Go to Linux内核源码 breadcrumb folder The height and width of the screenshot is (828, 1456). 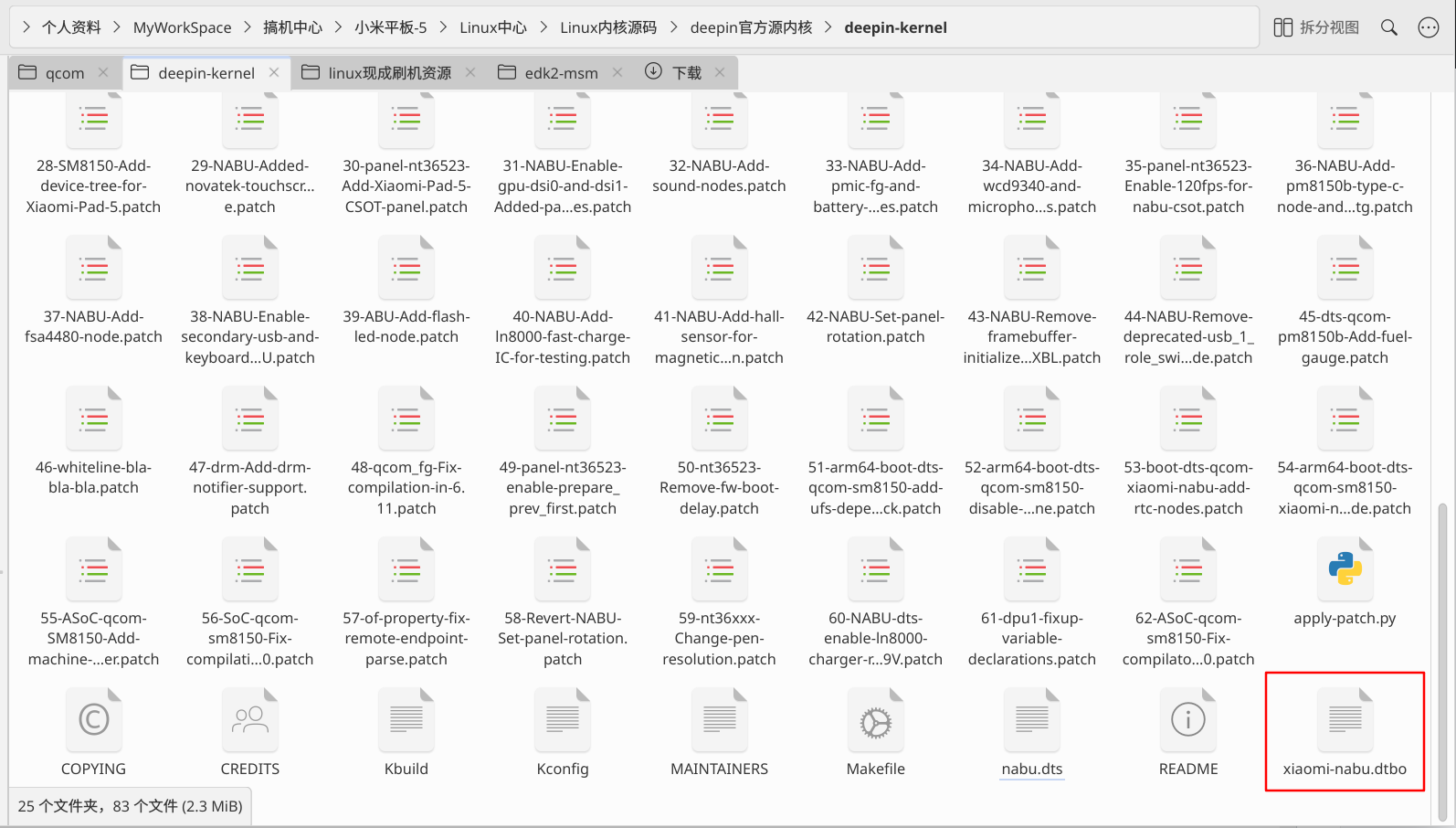pos(608,27)
